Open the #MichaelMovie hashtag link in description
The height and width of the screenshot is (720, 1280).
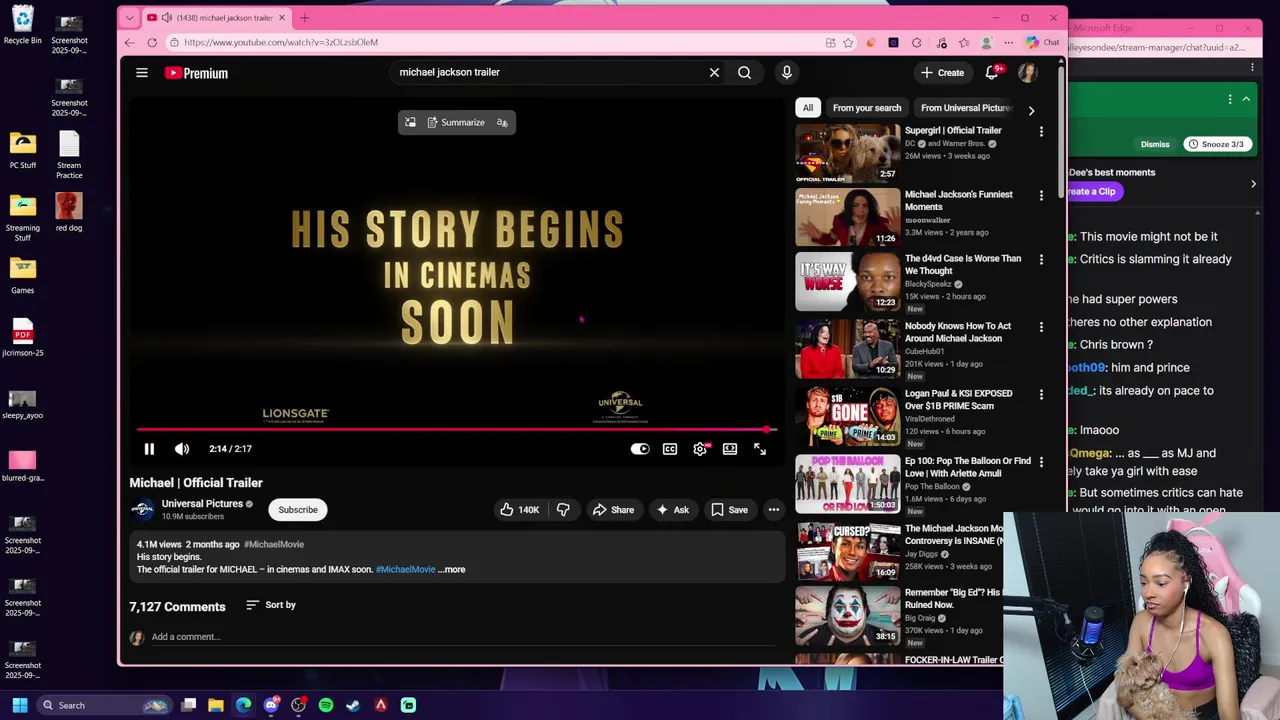point(405,569)
